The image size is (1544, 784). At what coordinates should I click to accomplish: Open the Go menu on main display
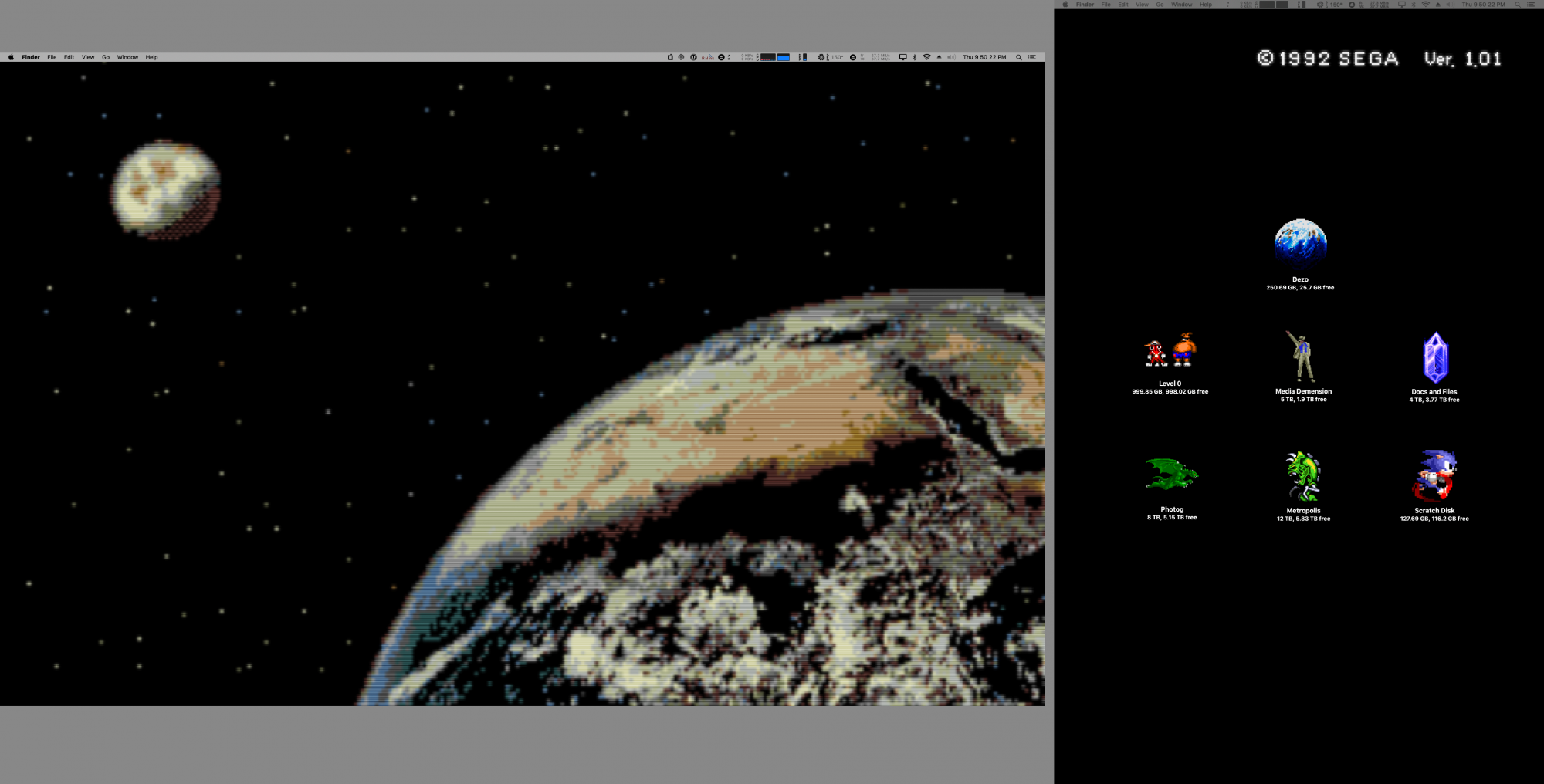[x=106, y=57]
